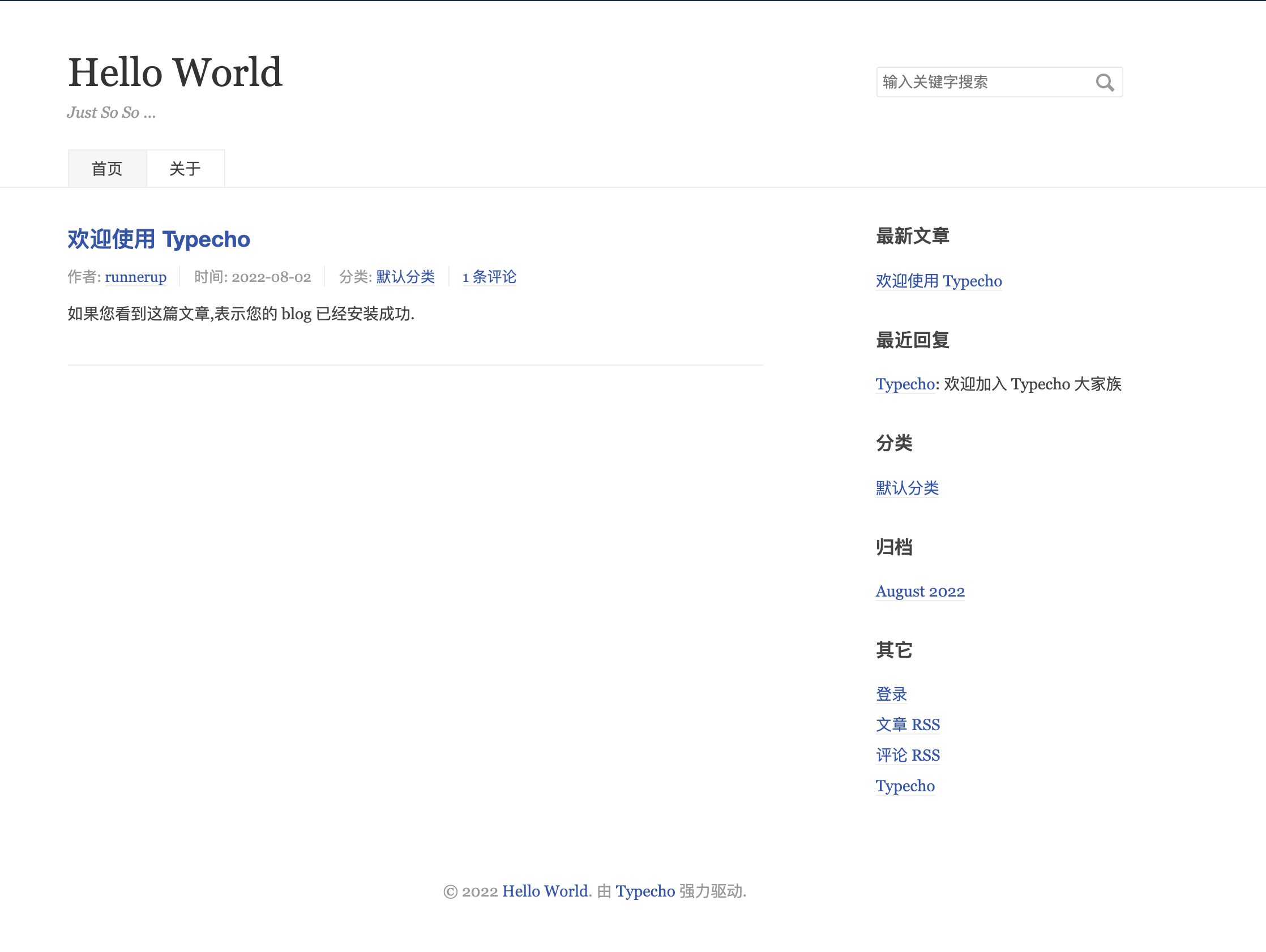Click the tagline Just So So ...
This screenshot has height=952, width=1266.
tap(111, 112)
